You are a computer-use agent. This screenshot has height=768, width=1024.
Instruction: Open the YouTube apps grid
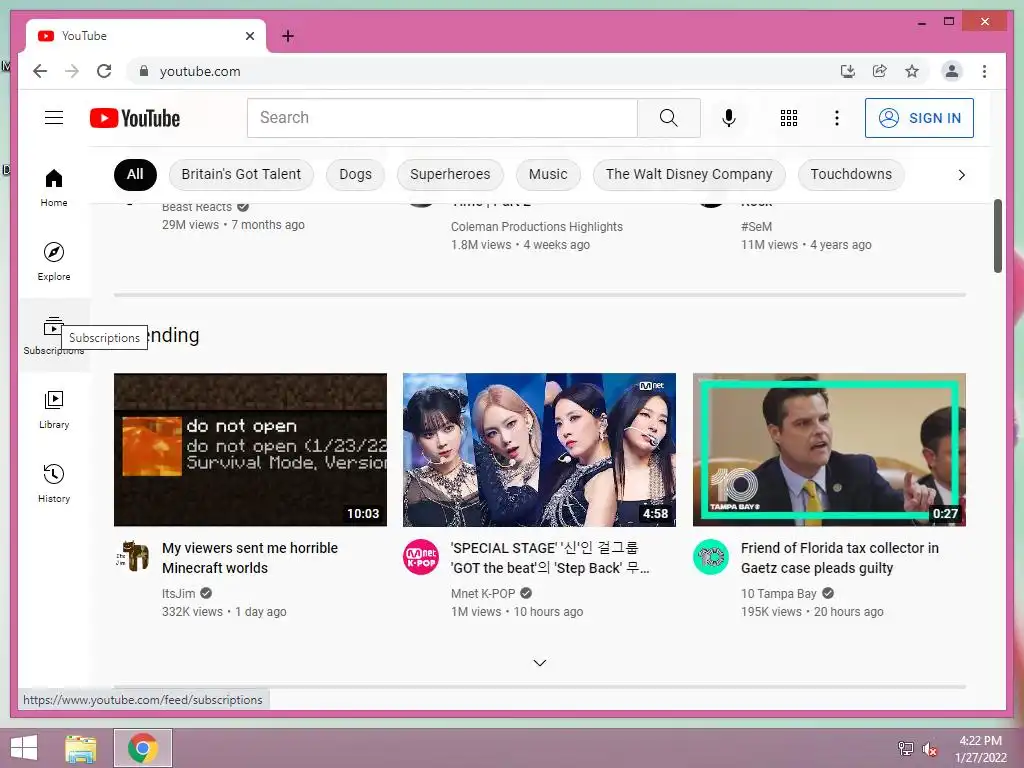(789, 118)
